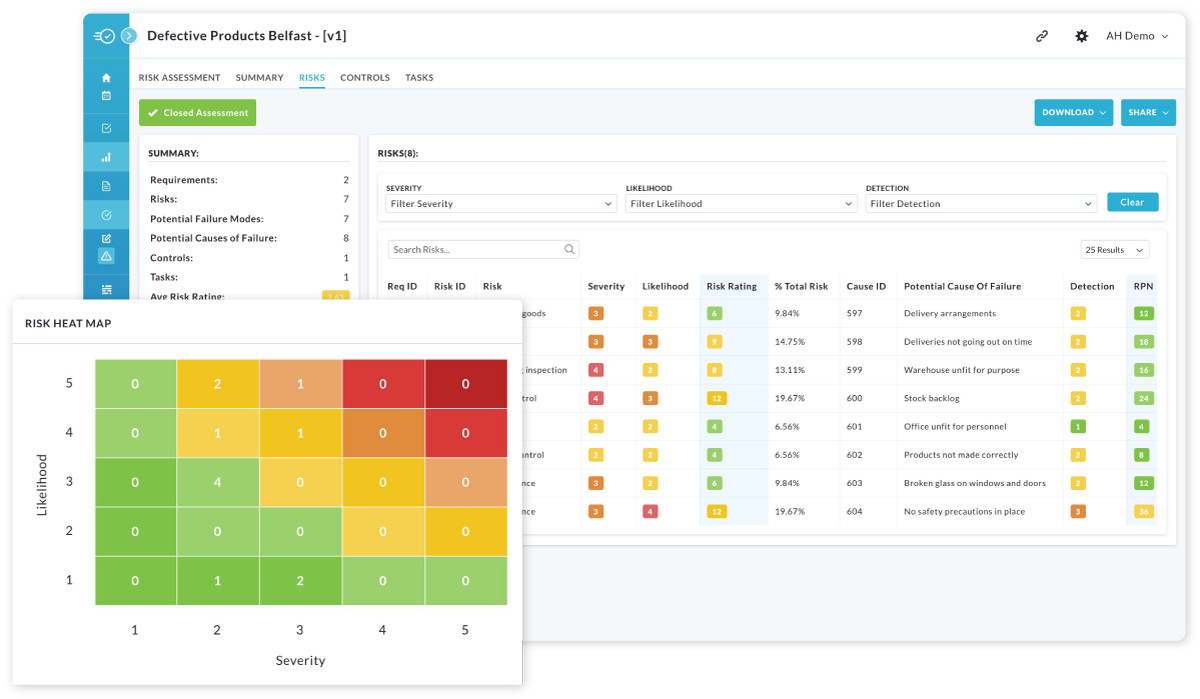Switch to the SUMMARY tab

click(x=259, y=77)
